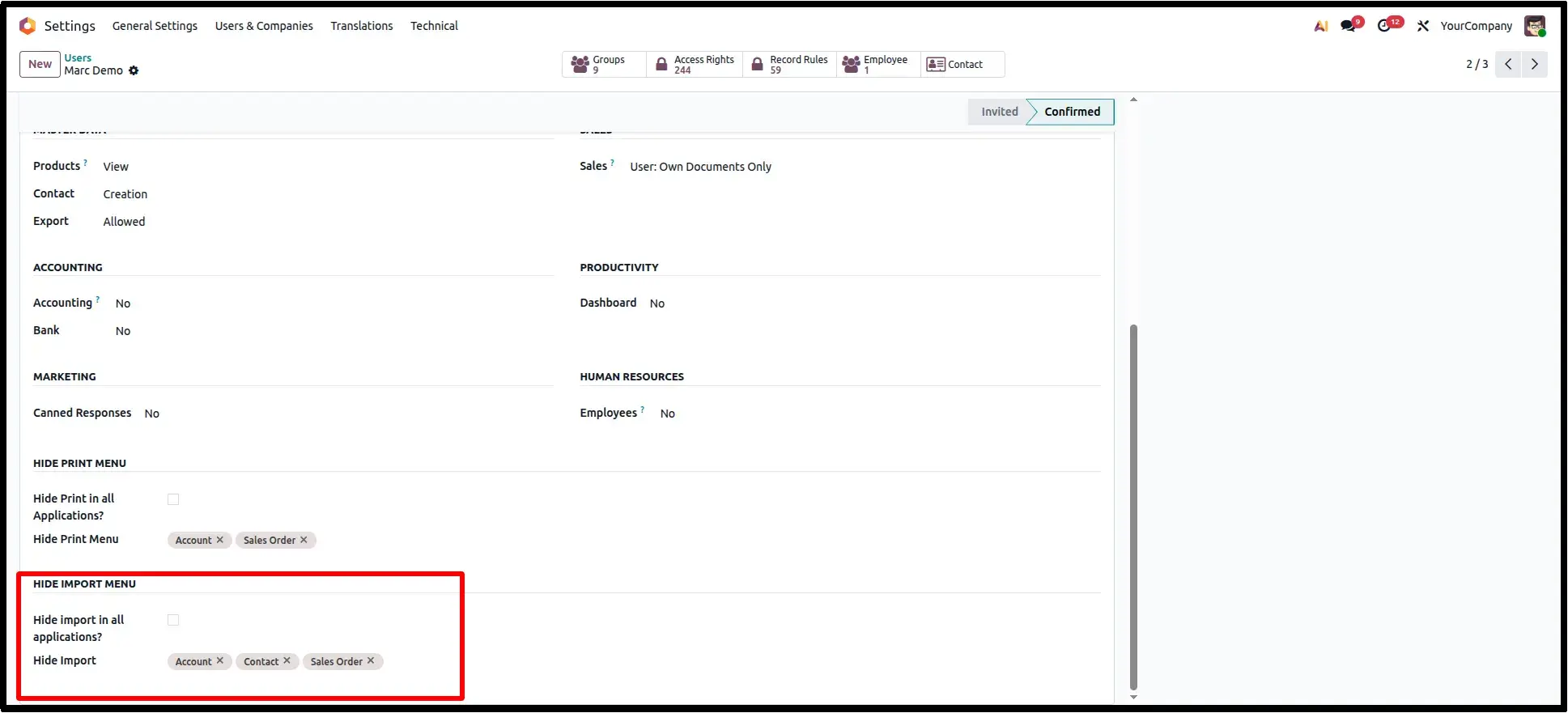
Task: Open the user avatar menu
Action: click(x=1535, y=26)
